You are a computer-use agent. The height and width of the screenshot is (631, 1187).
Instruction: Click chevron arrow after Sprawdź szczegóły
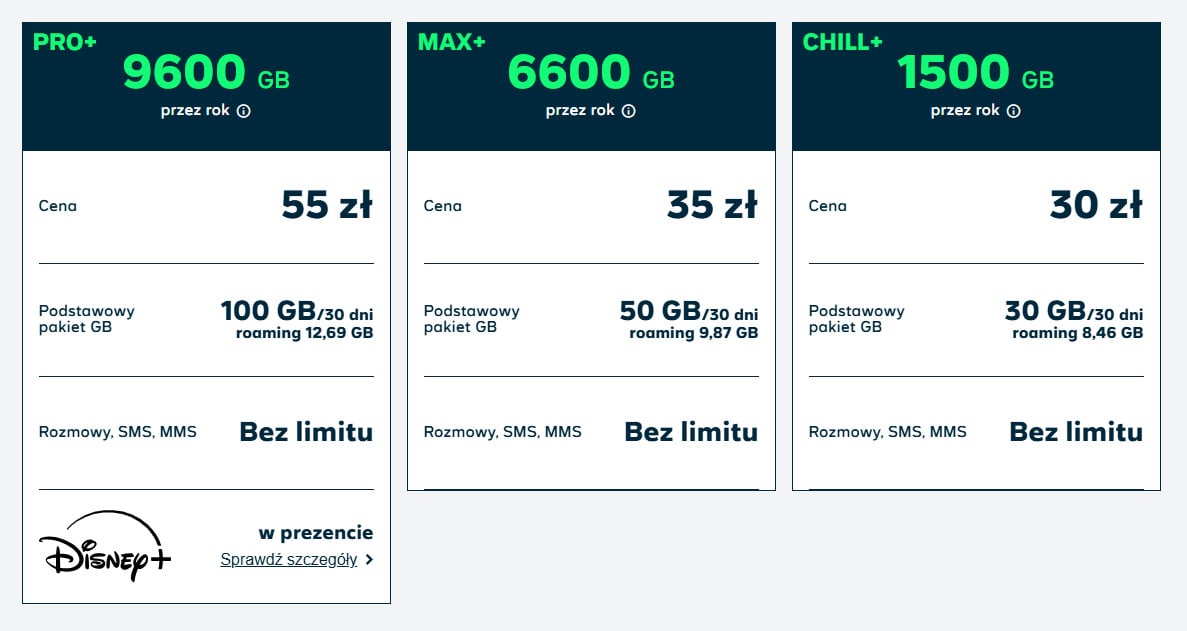pos(369,560)
